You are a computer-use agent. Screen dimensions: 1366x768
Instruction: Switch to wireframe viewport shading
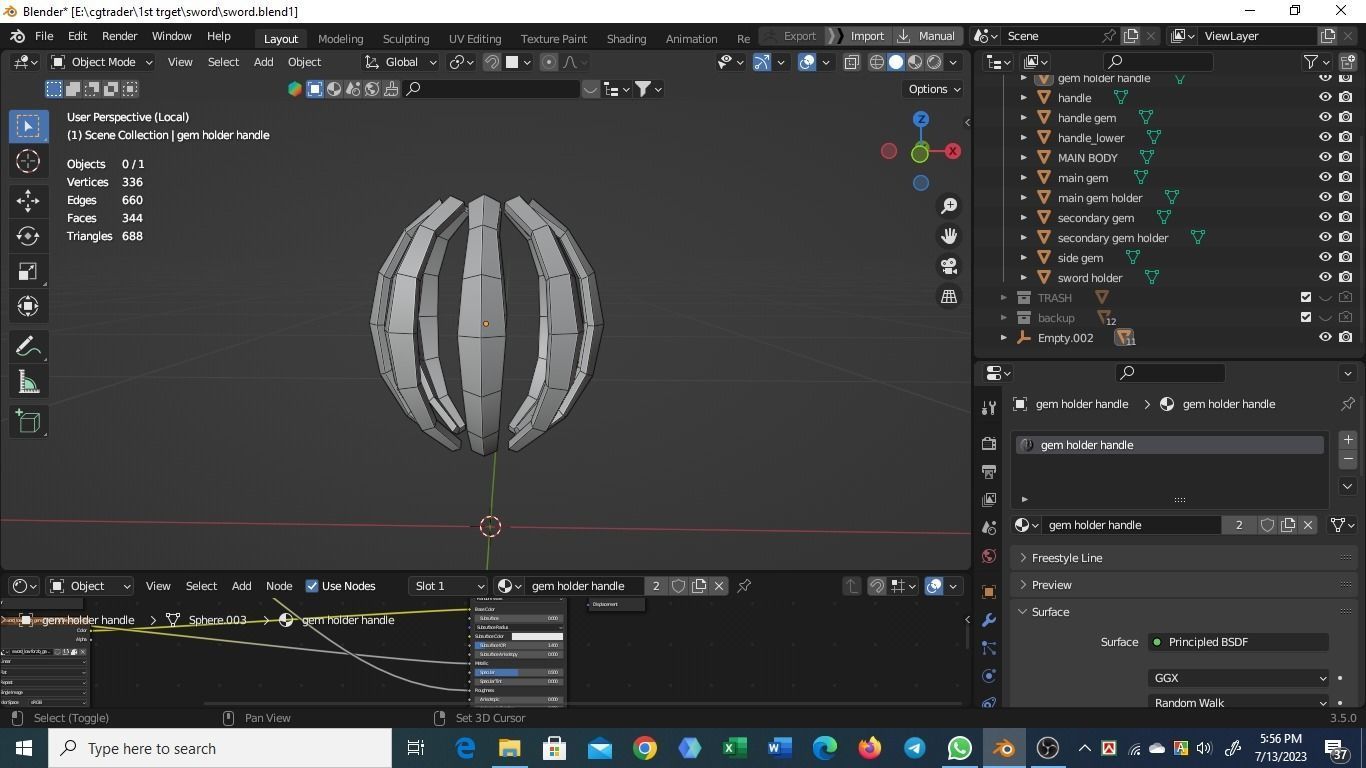pyautogui.click(x=877, y=62)
